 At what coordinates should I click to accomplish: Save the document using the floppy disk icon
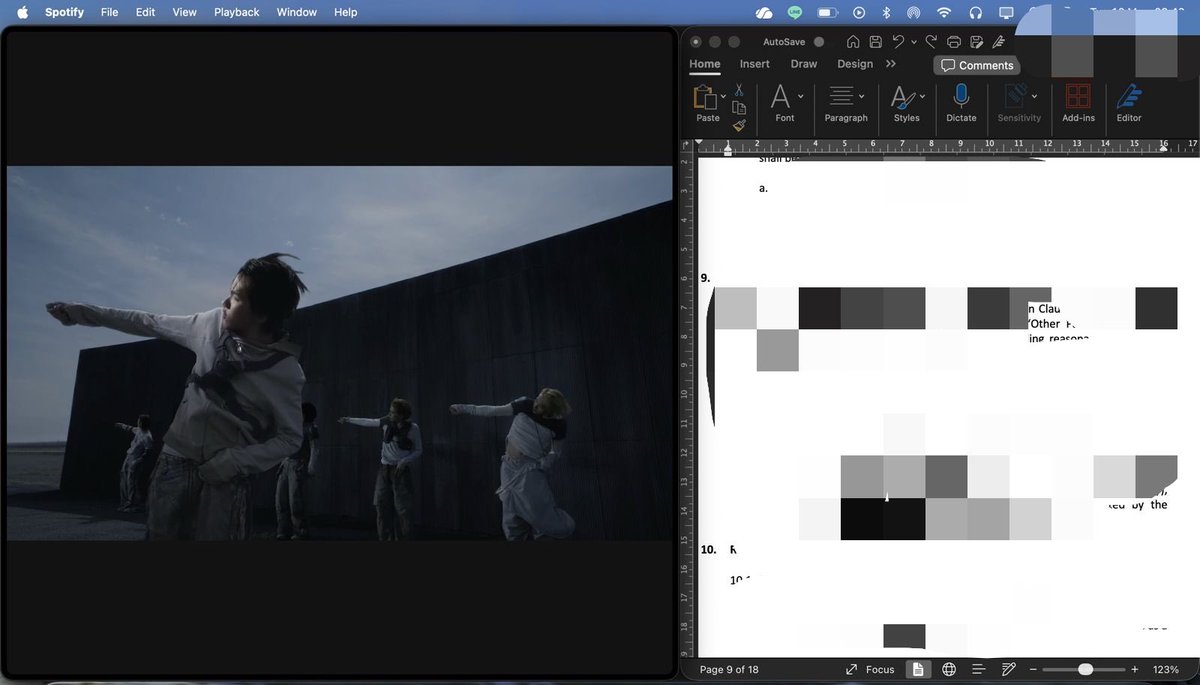pyautogui.click(x=875, y=42)
